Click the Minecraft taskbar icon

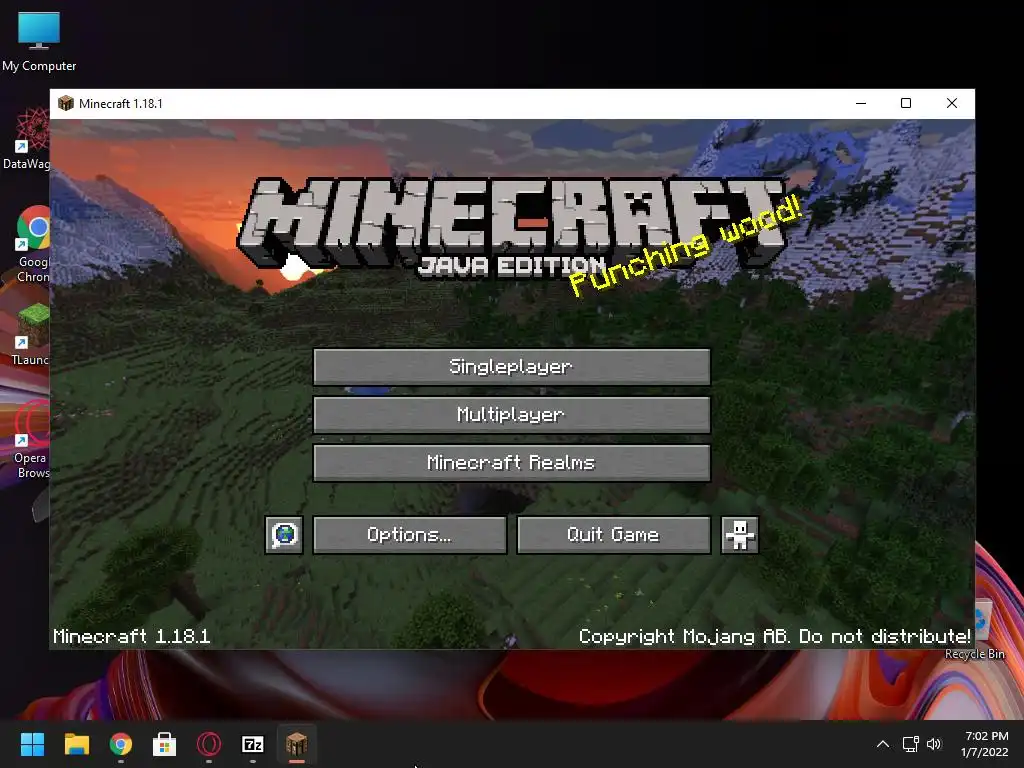[x=296, y=744]
